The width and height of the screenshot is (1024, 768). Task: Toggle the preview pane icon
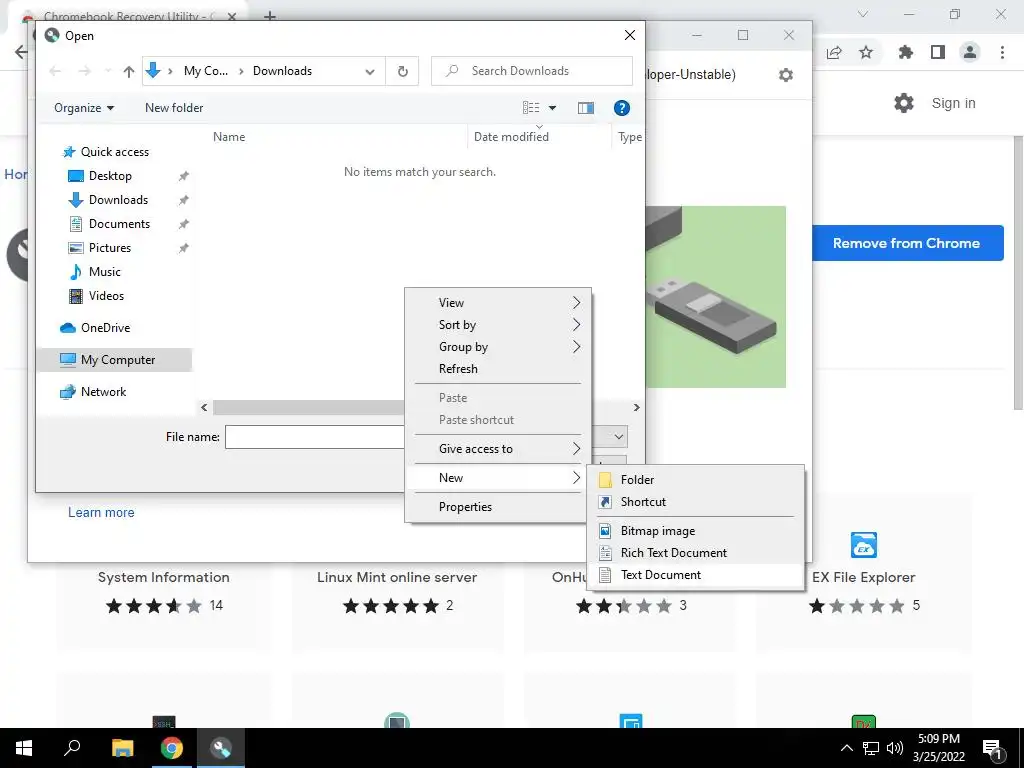click(x=586, y=108)
